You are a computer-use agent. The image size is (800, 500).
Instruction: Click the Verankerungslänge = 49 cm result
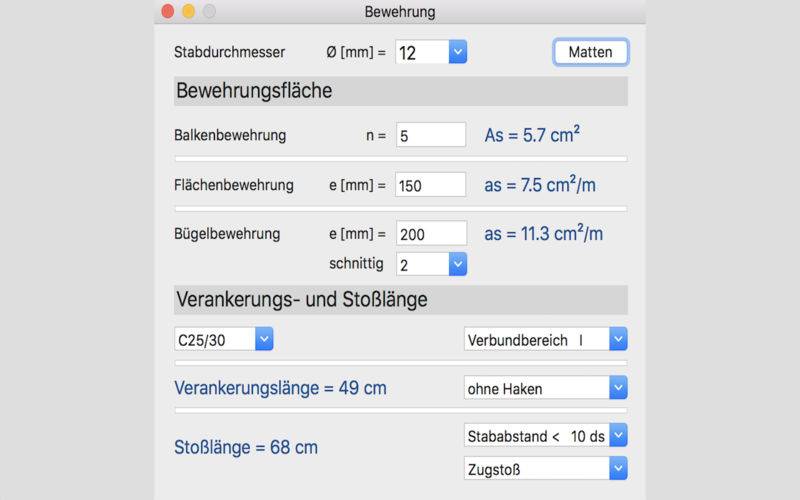click(x=280, y=388)
